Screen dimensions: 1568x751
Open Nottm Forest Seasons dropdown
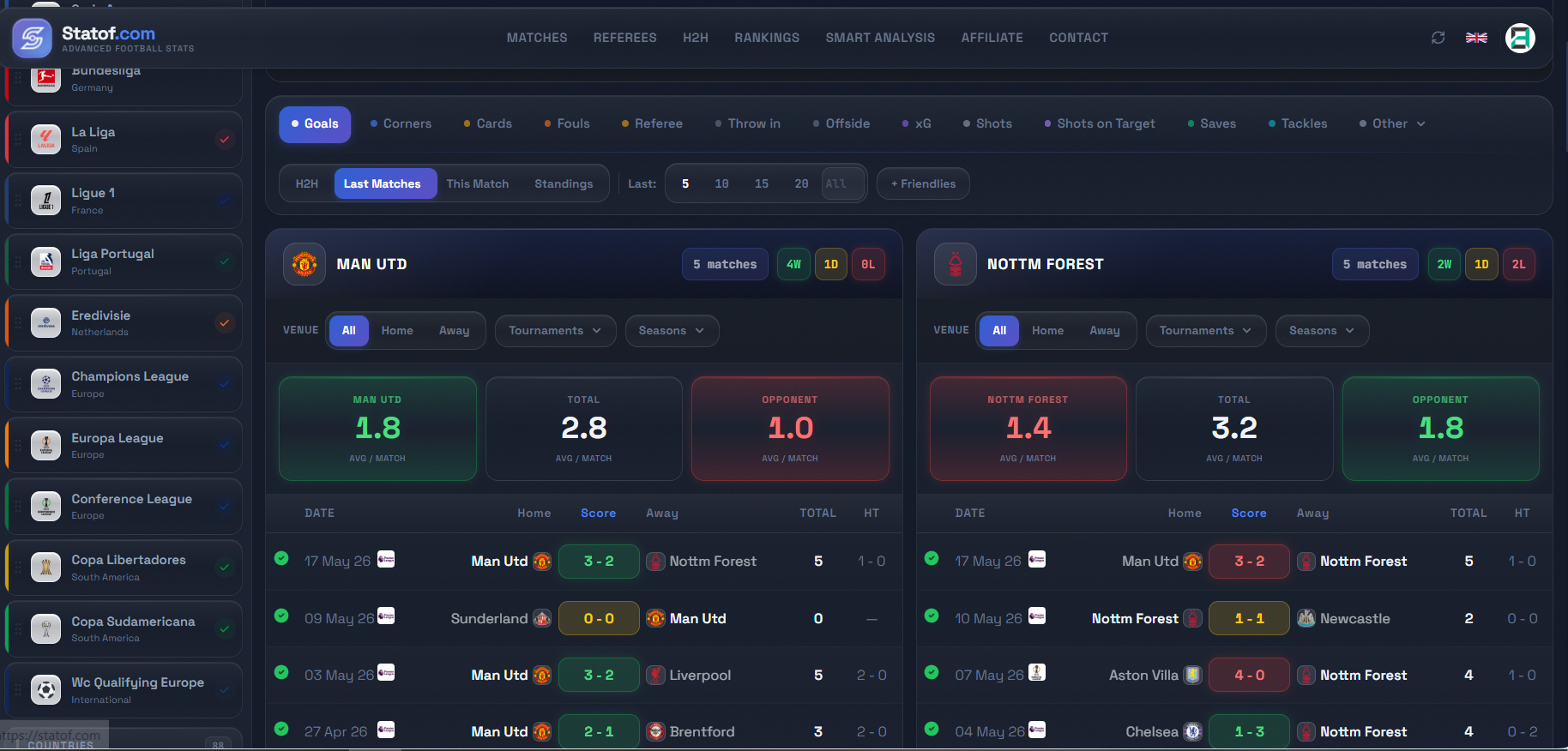click(1323, 331)
